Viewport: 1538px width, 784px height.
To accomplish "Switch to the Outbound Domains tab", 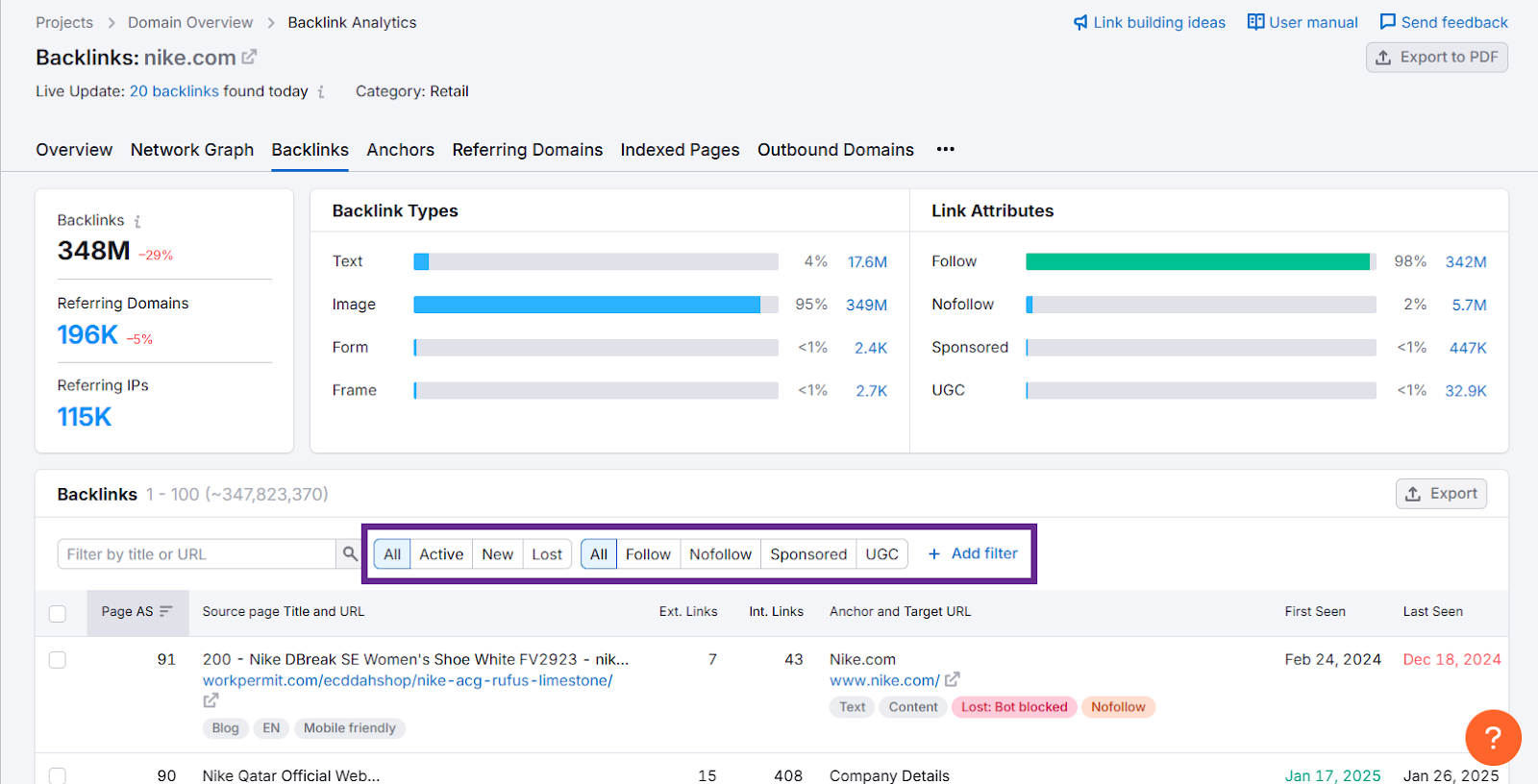I will [835, 150].
